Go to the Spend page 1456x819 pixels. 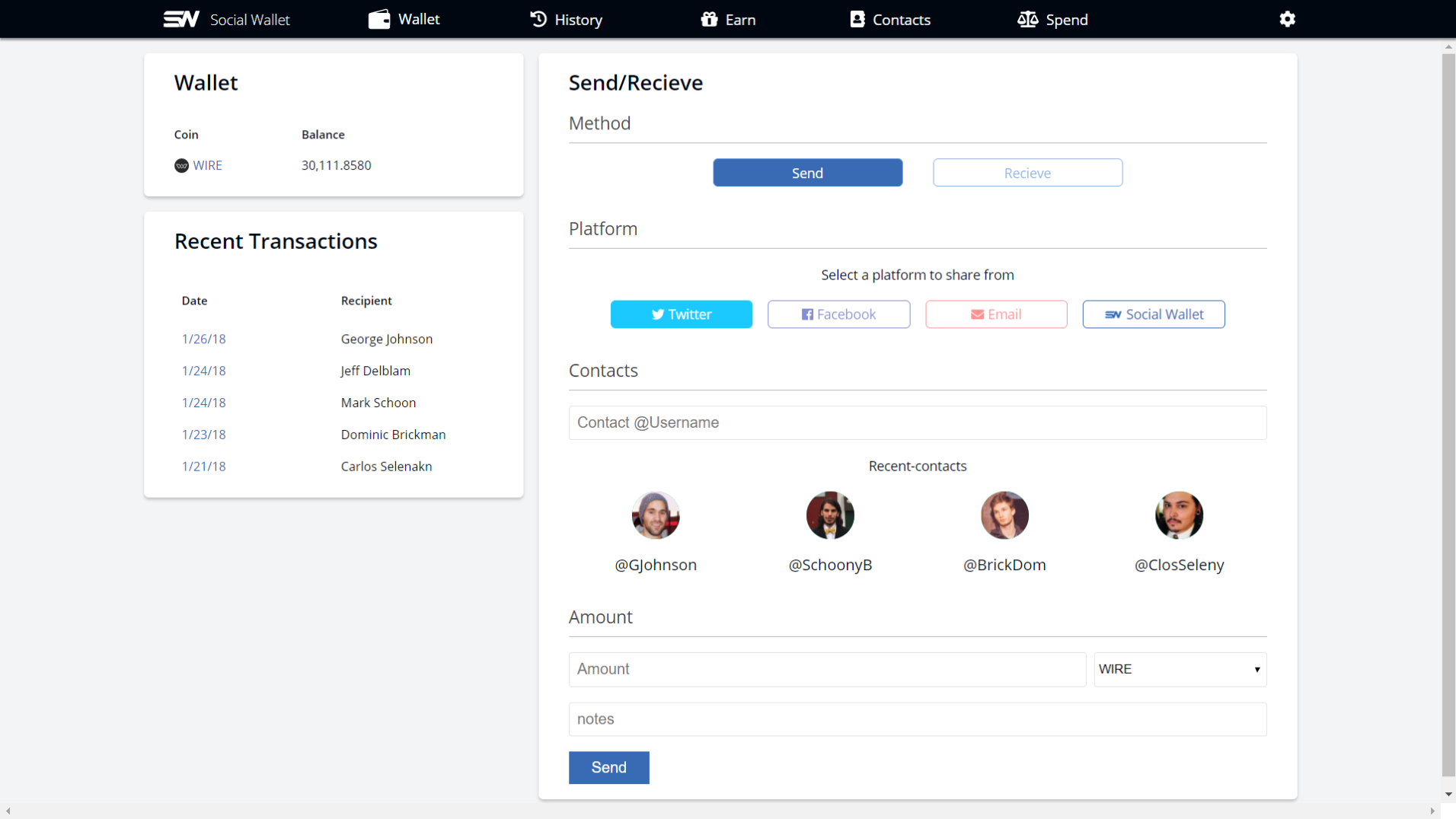point(1052,19)
